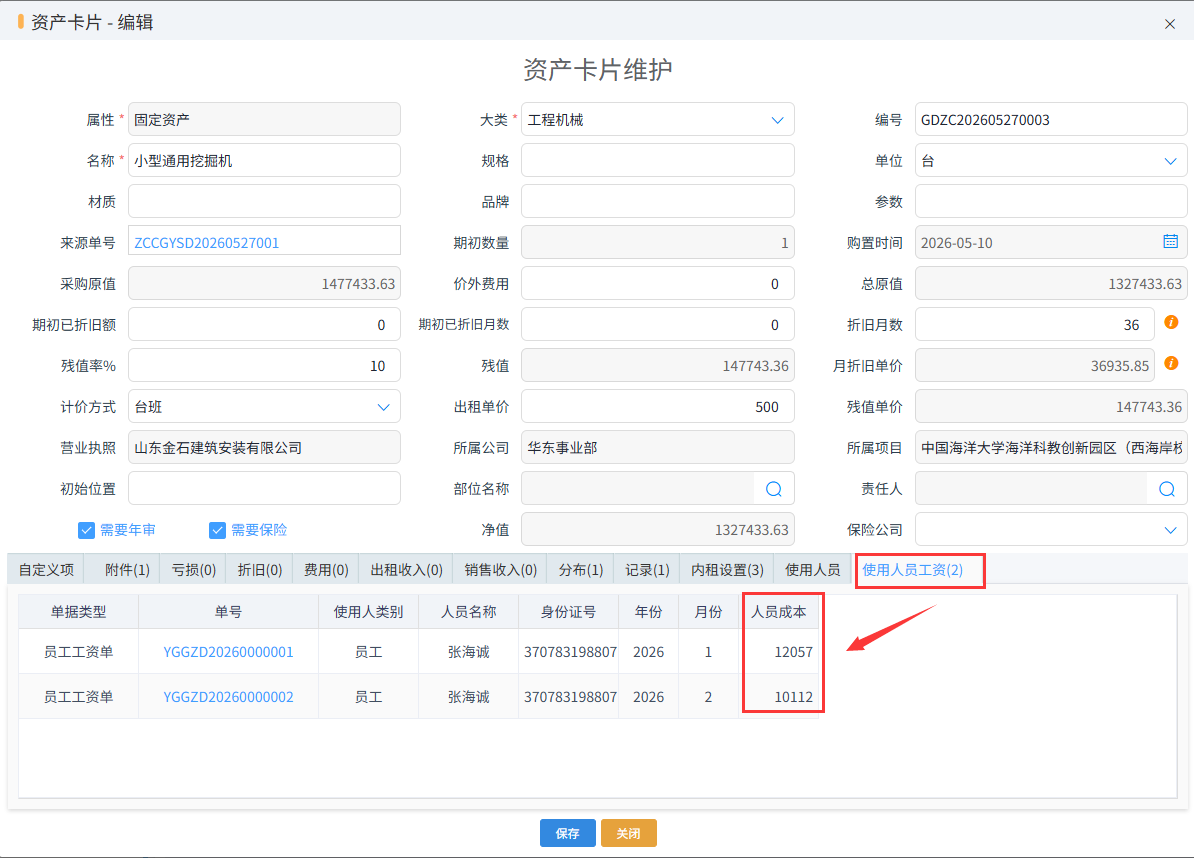Click the 期初已折旧月数 input field
This screenshot has width=1194, height=858.
[658, 325]
